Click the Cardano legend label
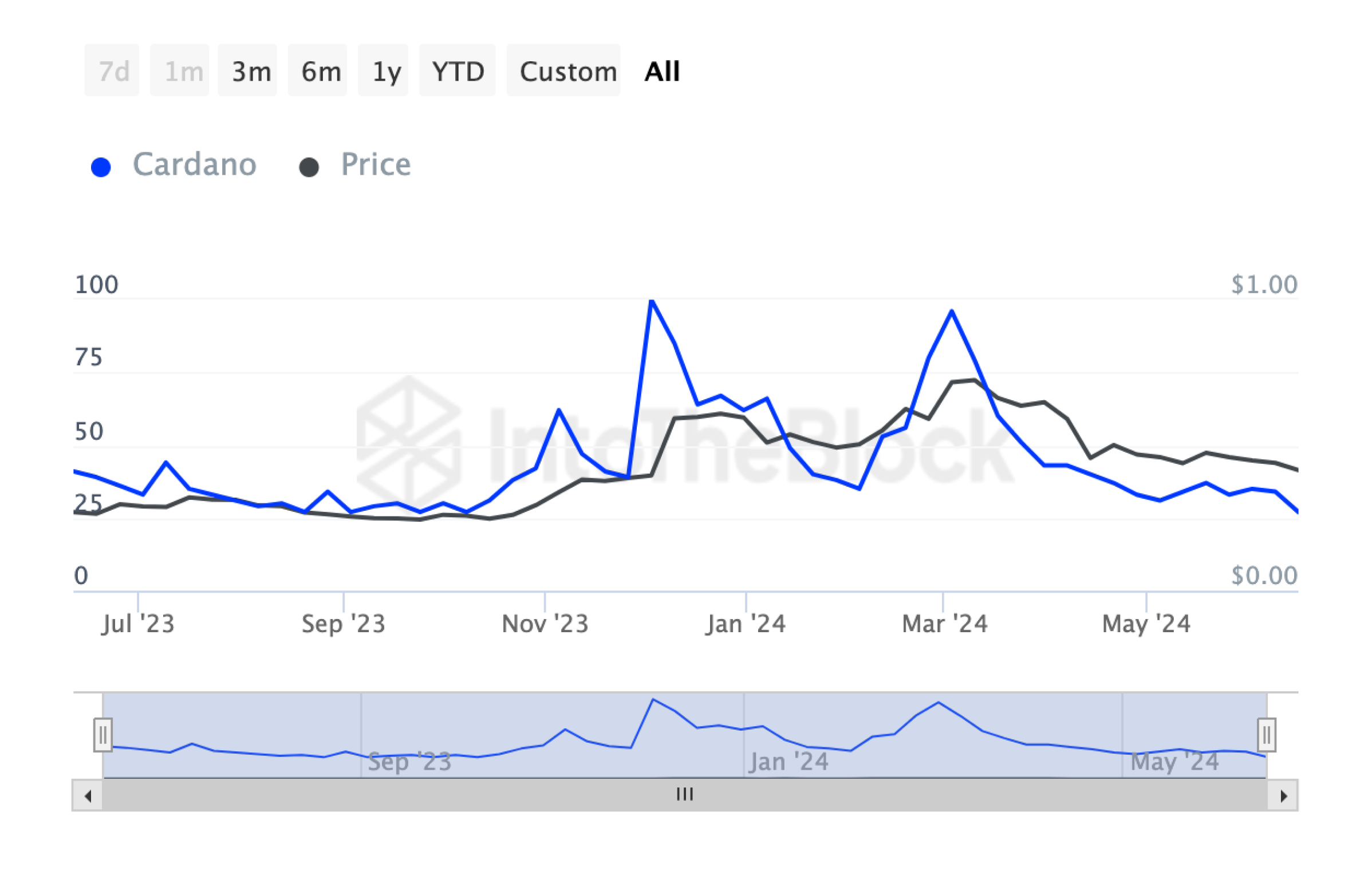The height and width of the screenshot is (875, 1372). 195,165
